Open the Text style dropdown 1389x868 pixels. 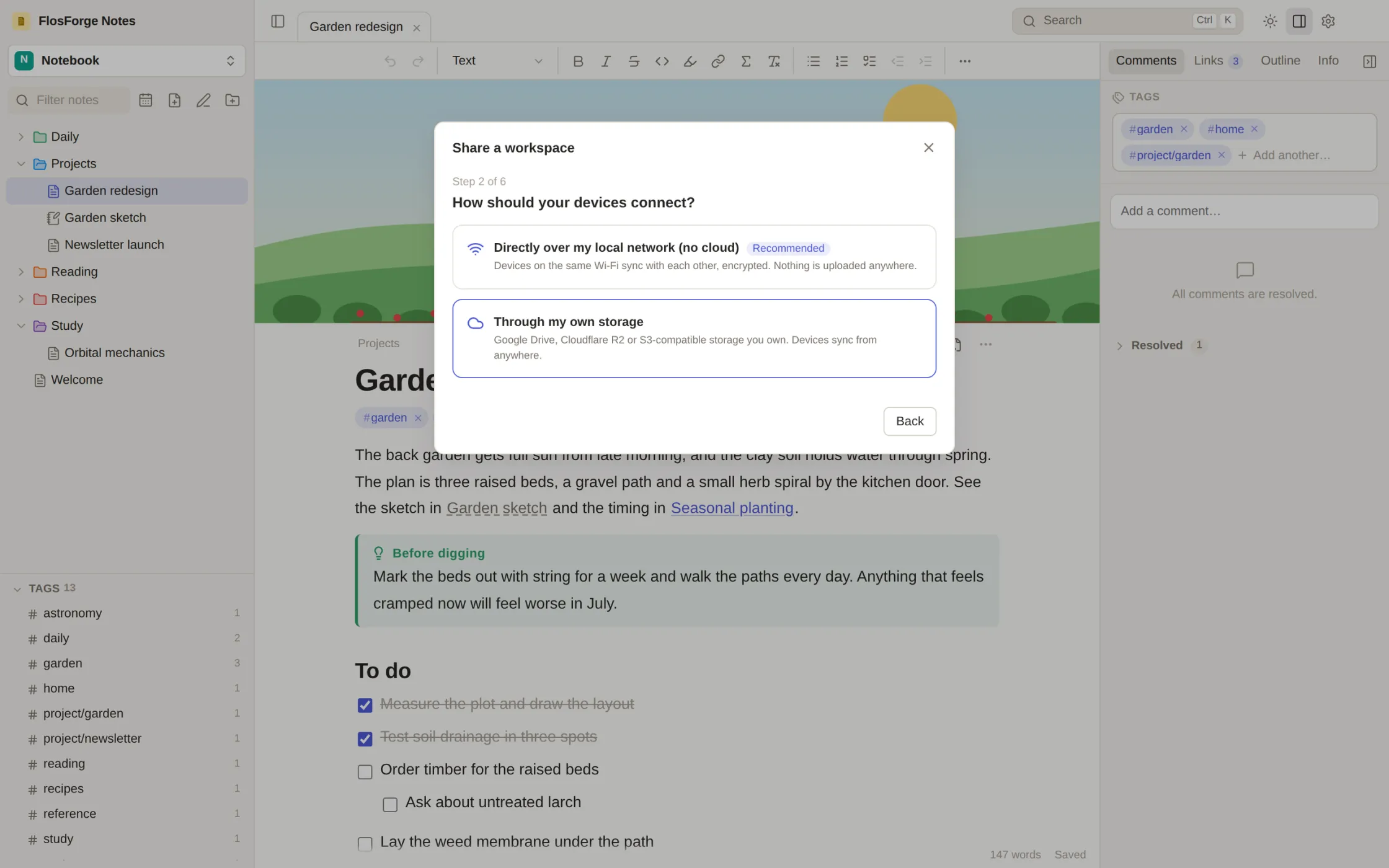[497, 61]
